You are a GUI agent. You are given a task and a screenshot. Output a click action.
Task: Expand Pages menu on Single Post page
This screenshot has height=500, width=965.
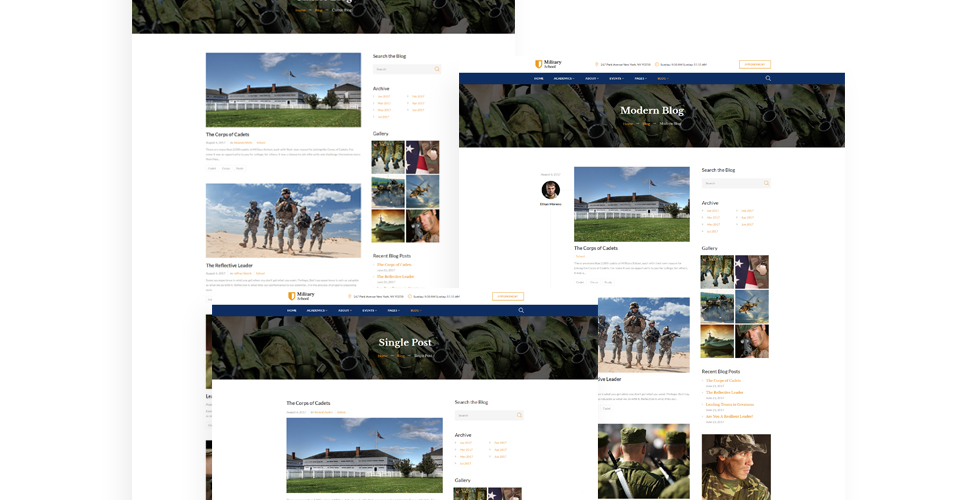(x=394, y=310)
